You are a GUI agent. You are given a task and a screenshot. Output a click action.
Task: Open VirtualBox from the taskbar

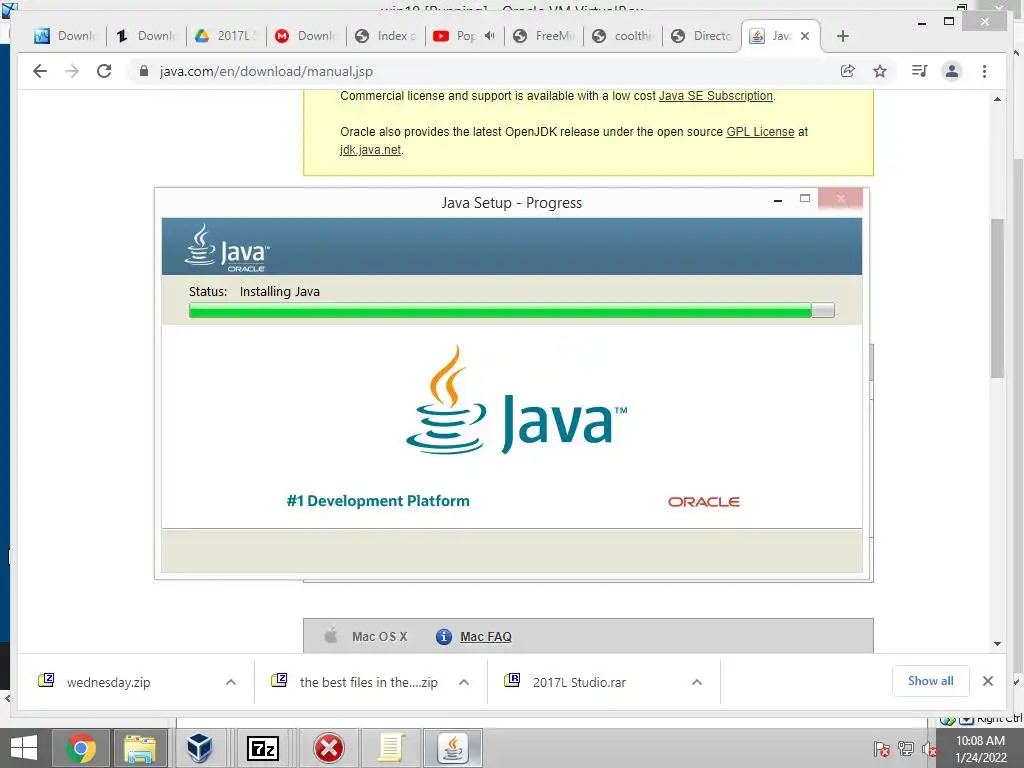click(x=199, y=748)
